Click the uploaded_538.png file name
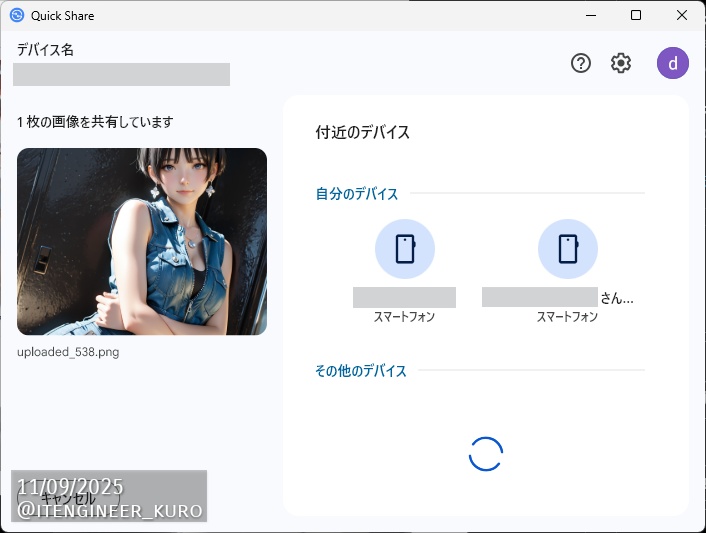Viewport: 706px width, 533px height. [68, 352]
